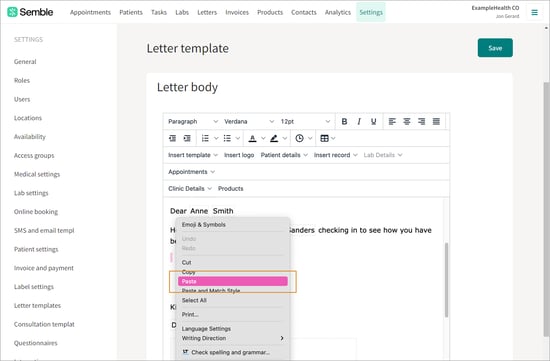Open the hamburger menu top right
The width and height of the screenshot is (550, 361).
535,12
